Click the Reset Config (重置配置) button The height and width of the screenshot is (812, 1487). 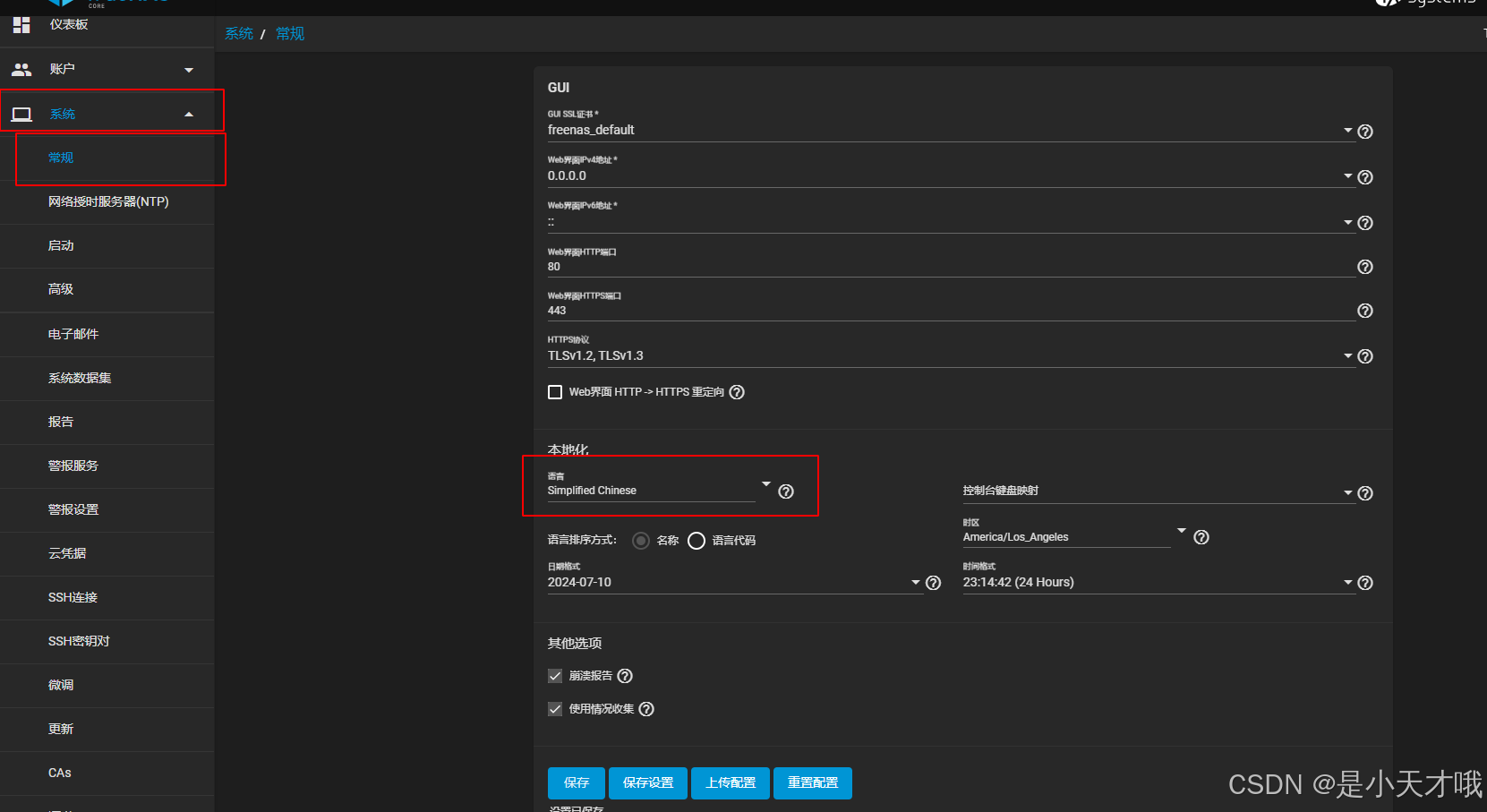click(x=813, y=783)
